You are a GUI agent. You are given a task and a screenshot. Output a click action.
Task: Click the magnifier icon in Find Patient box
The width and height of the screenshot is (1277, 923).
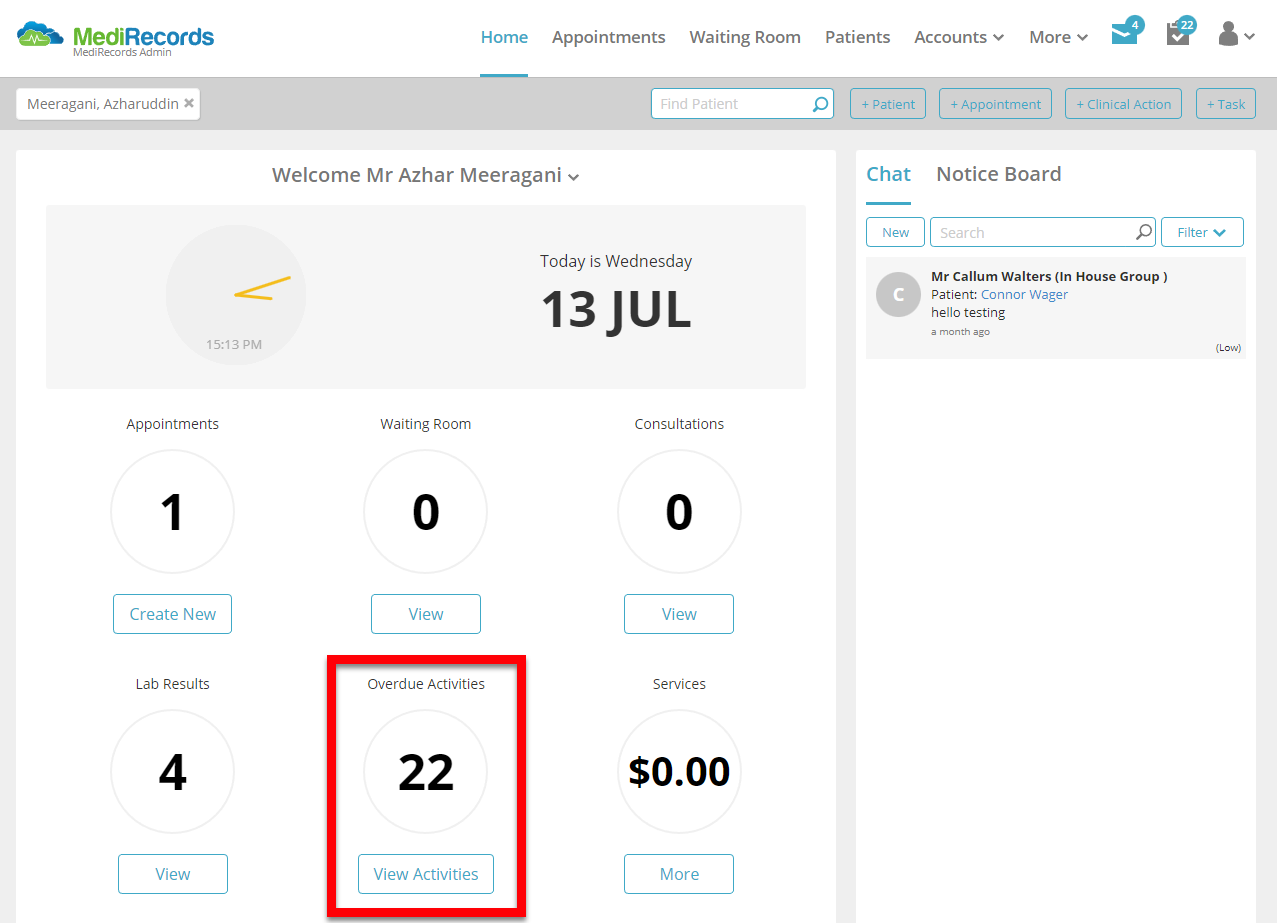pyautogui.click(x=820, y=104)
